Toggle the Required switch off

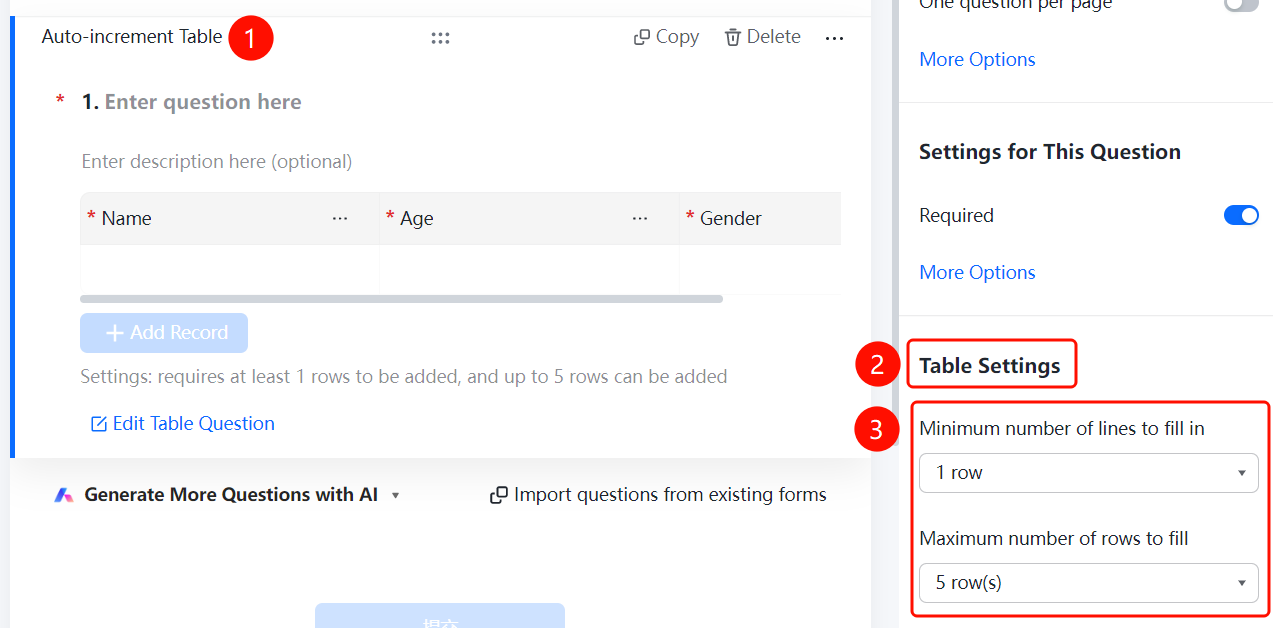coord(1241,215)
